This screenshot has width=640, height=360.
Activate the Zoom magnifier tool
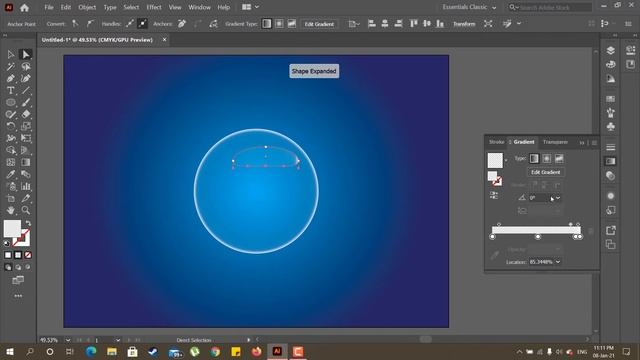(x=26, y=210)
